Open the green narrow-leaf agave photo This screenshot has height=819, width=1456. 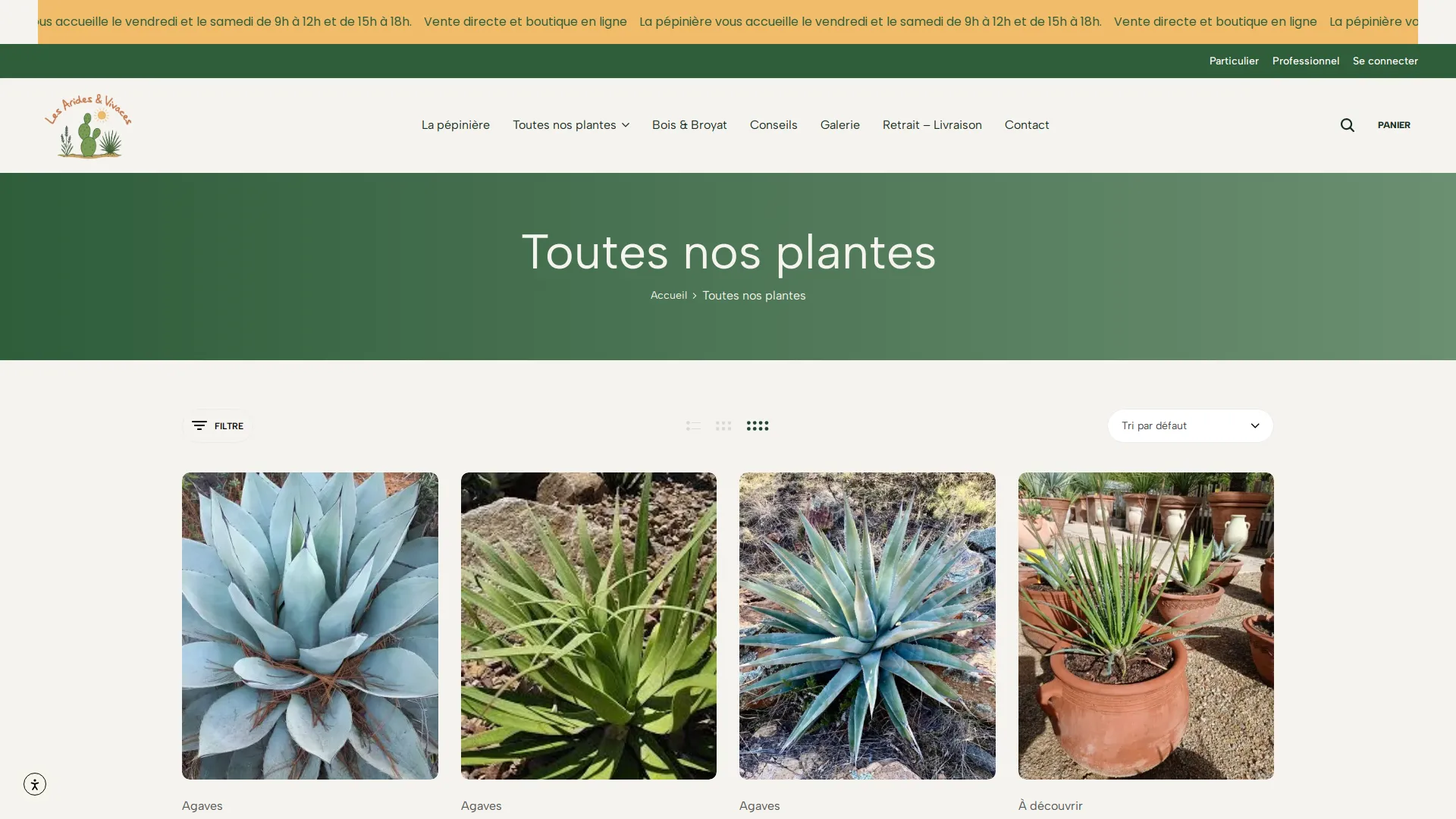pyautogui.click(x=588, y=626)
